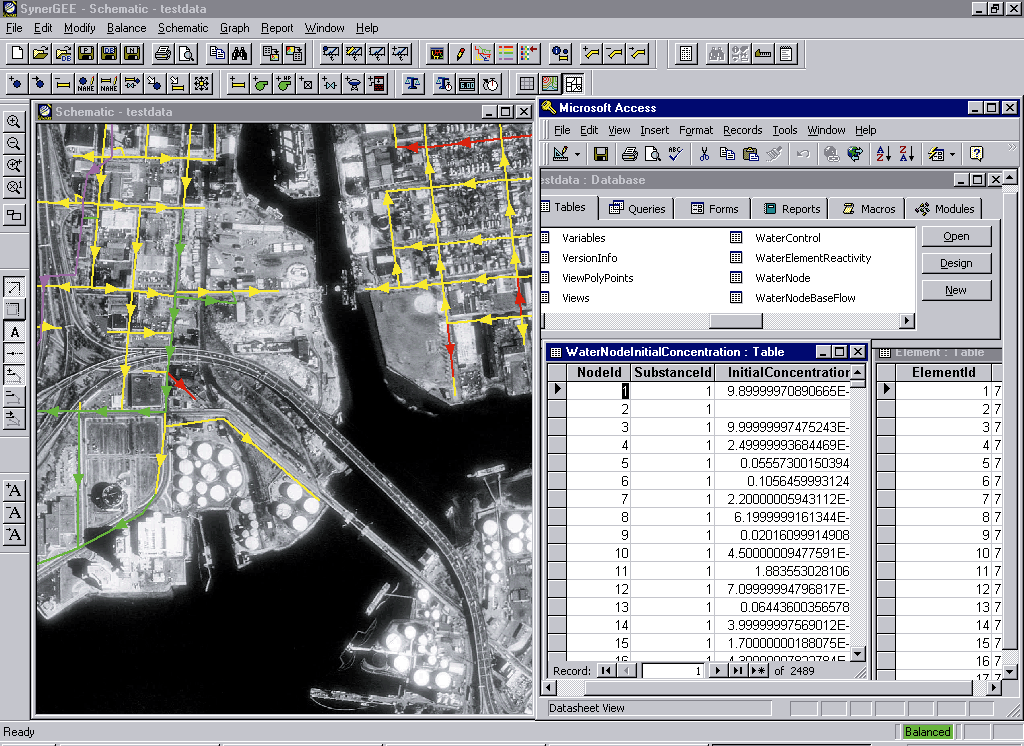Click Sort Ascending A-Z icon in Access
Viewport: 1024px width, 746px height.
[x=884, y=154]
